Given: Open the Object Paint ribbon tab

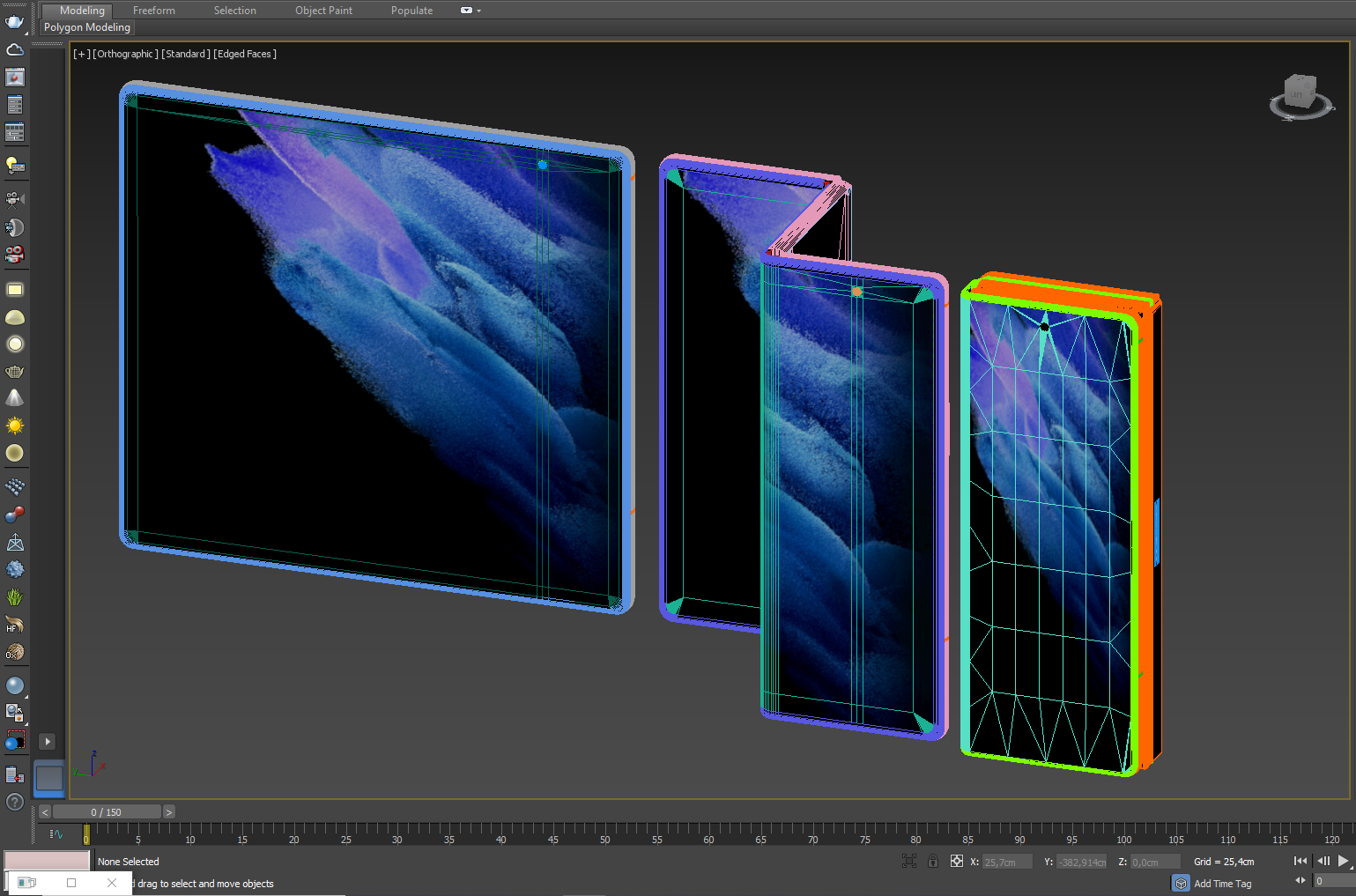Looking at the screenshot, I should coord(323,11).
